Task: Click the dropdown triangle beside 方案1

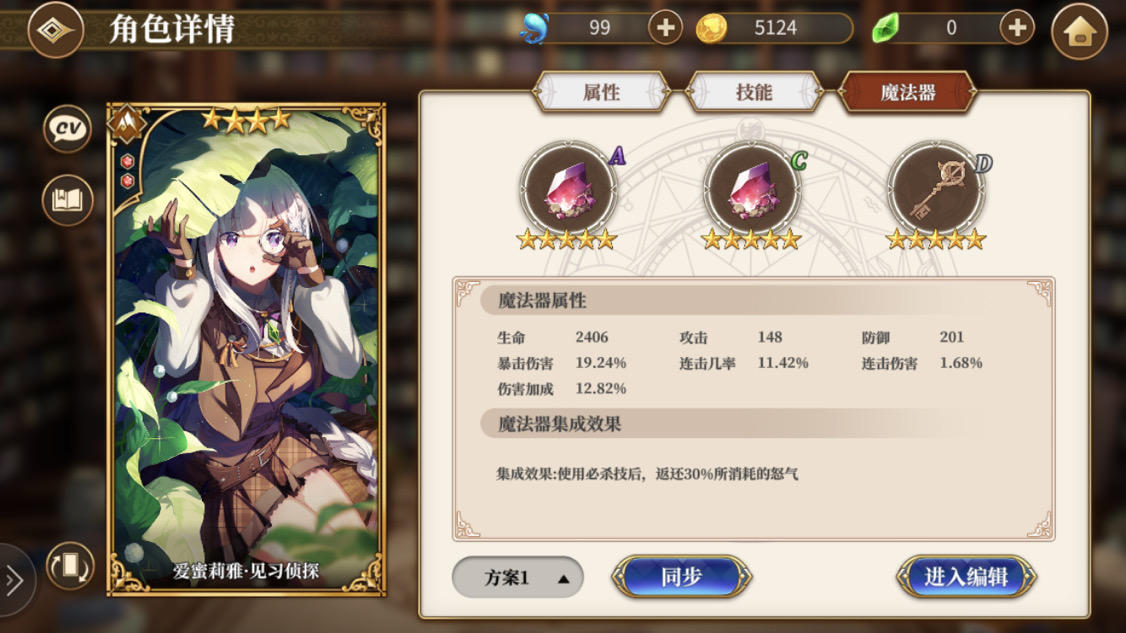Action: [x=564, y=578]
